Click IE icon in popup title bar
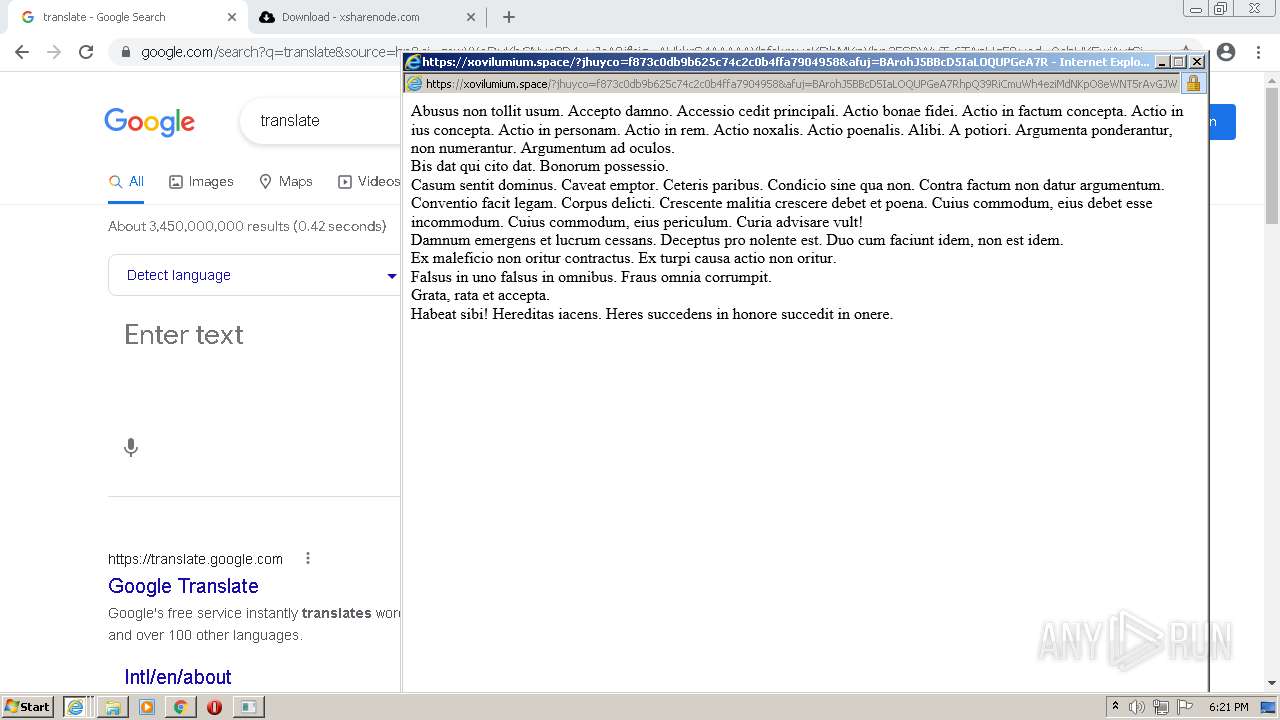This screenshot has width=1280, height=720. pyautogui.click(x=412, y=62)
